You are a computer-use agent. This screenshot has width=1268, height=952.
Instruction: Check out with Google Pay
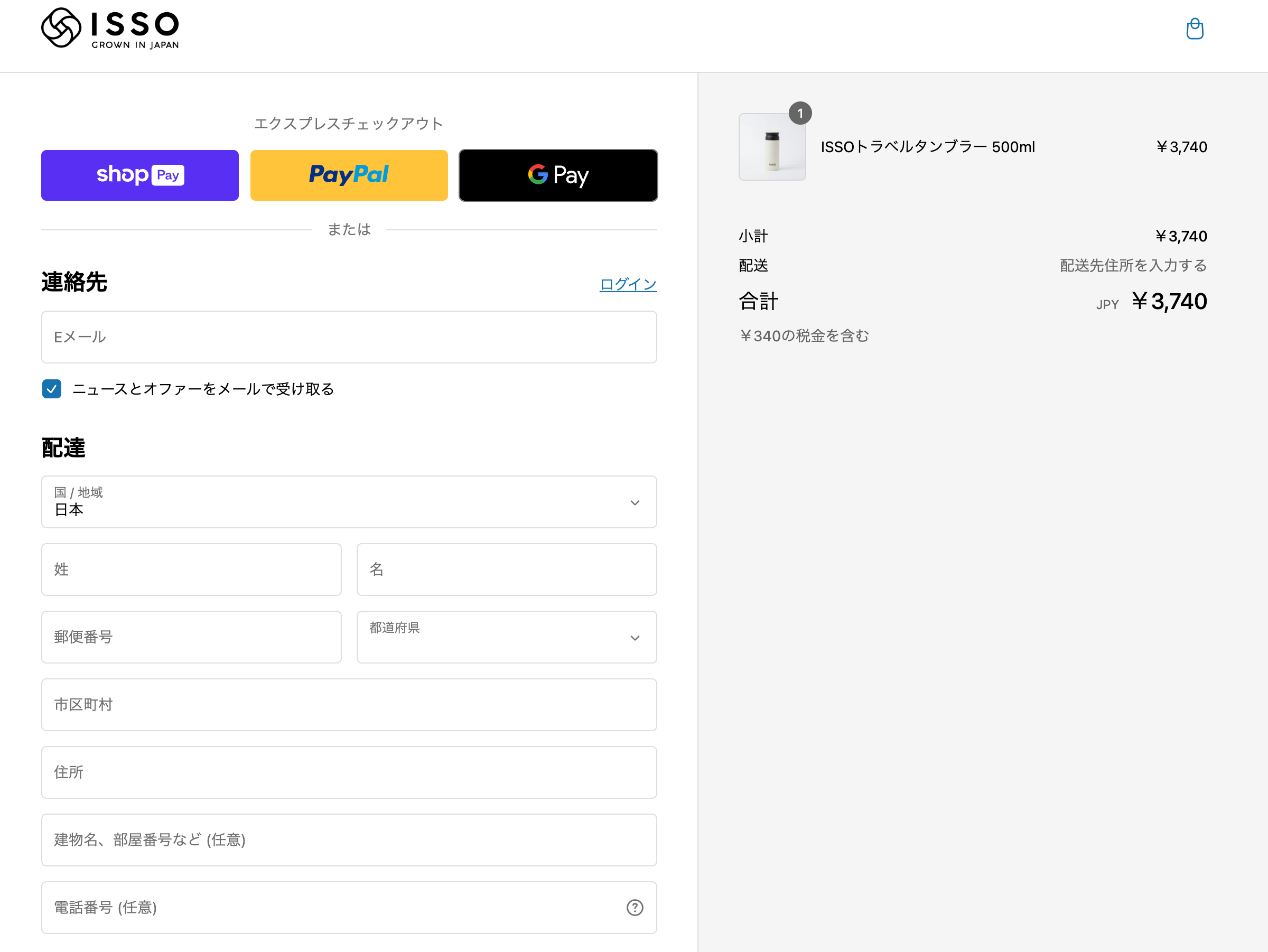(x=558, y=175)
